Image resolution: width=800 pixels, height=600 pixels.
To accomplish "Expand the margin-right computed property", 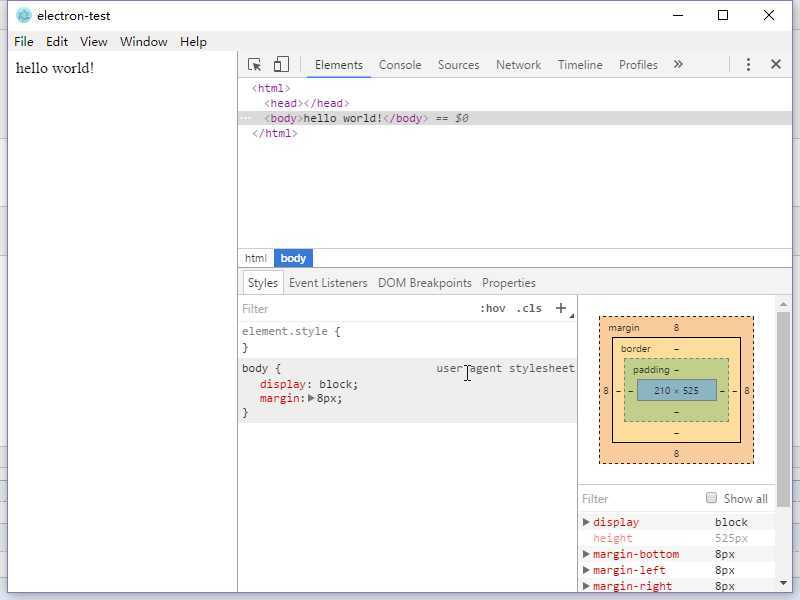I will coord(586,585).
